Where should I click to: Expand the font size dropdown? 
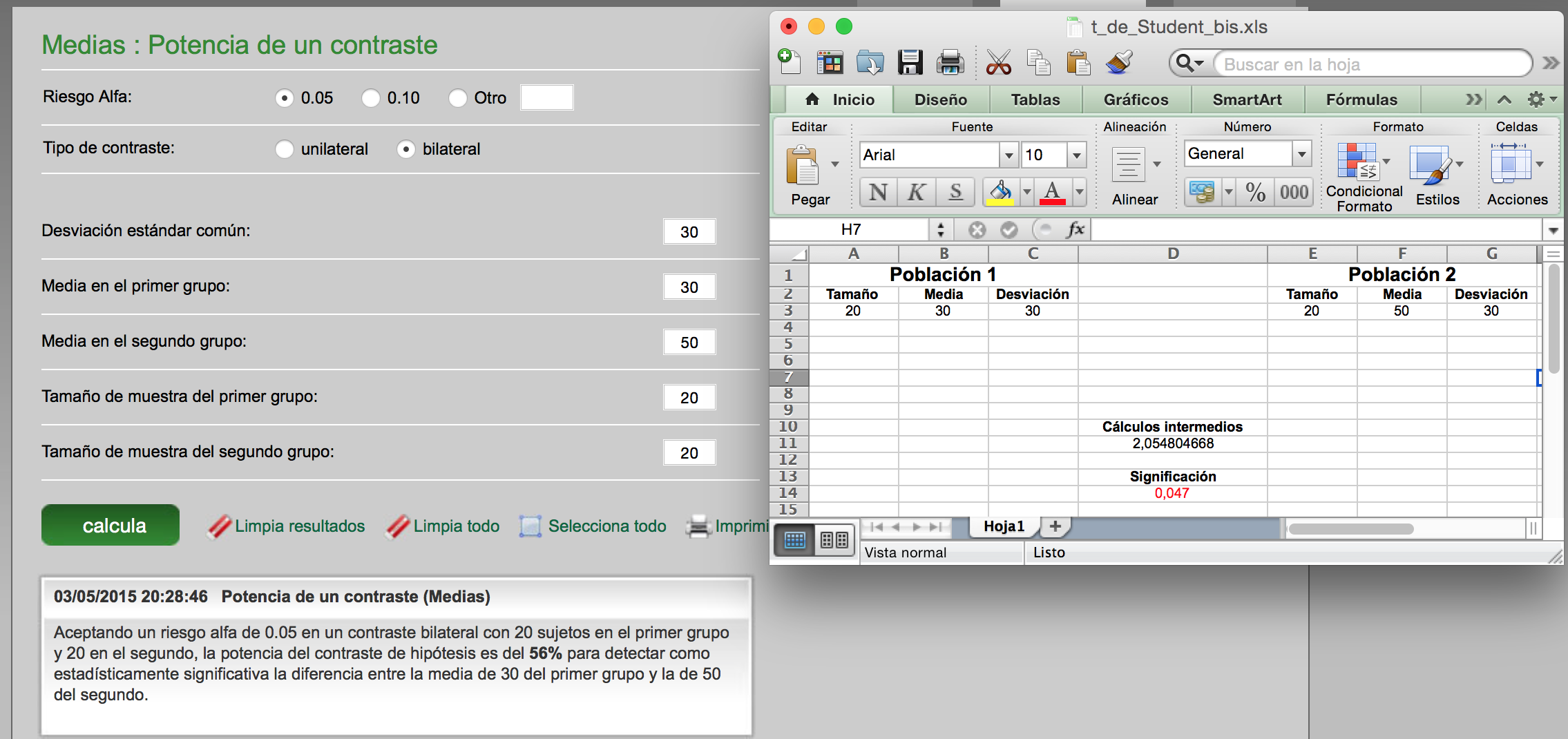[x=1076, y=155]
